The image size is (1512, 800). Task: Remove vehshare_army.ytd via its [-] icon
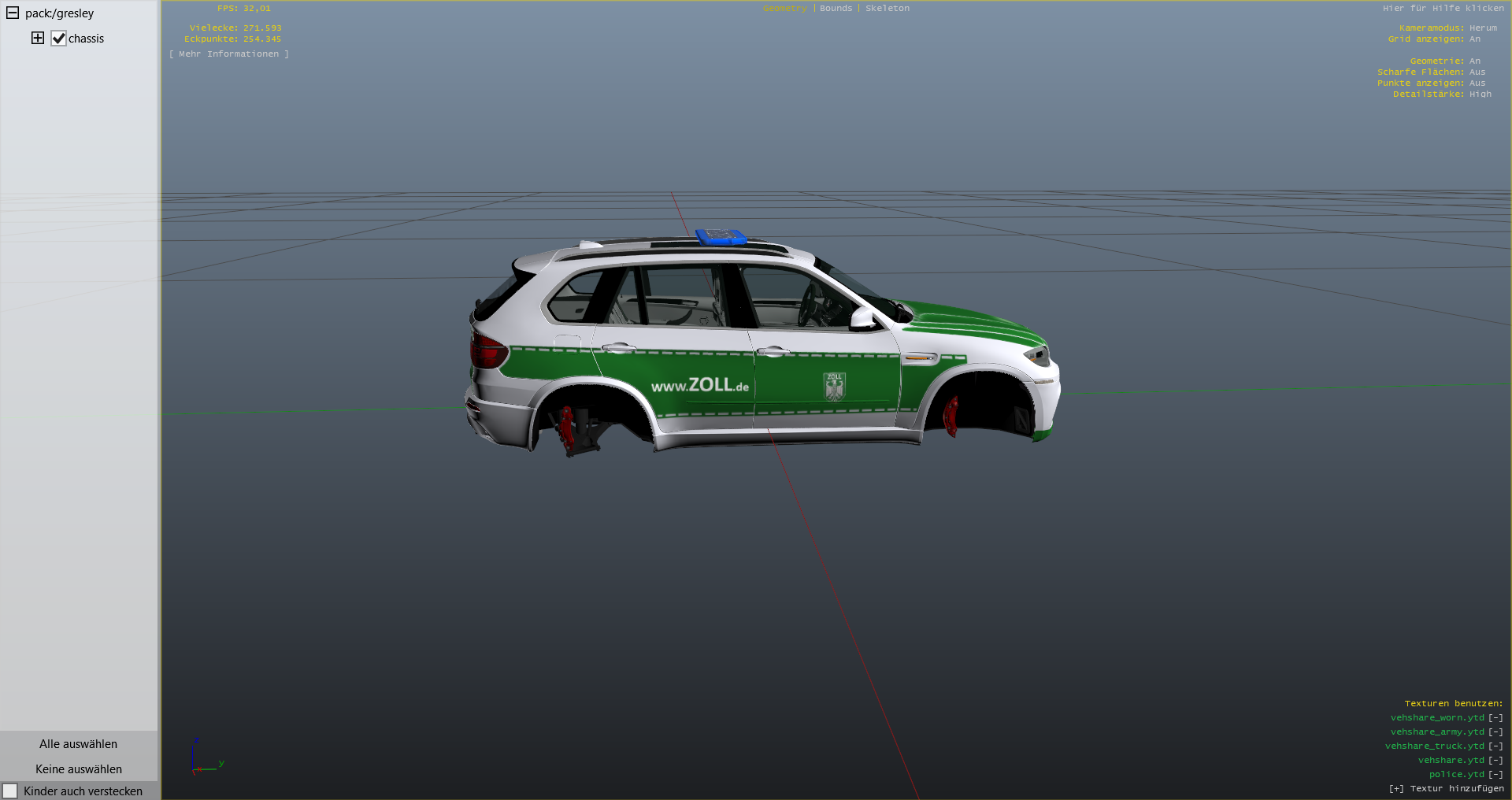click(1495, 732)
